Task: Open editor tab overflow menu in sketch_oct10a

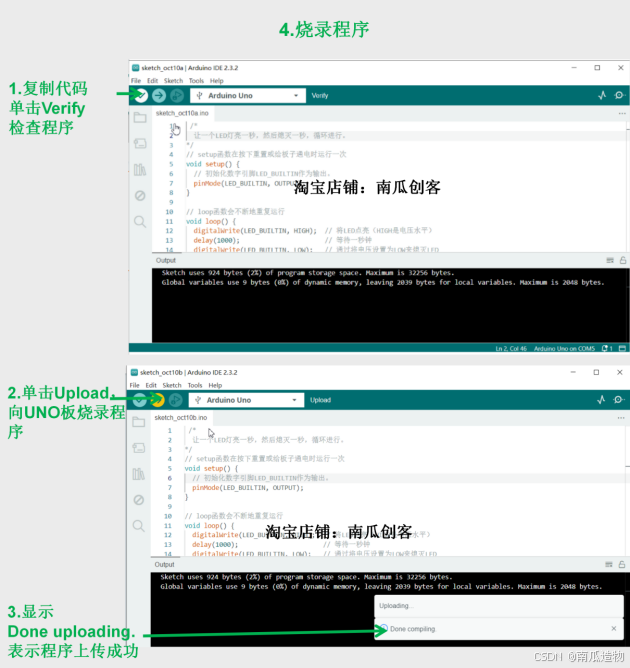Action: (622, 113)
